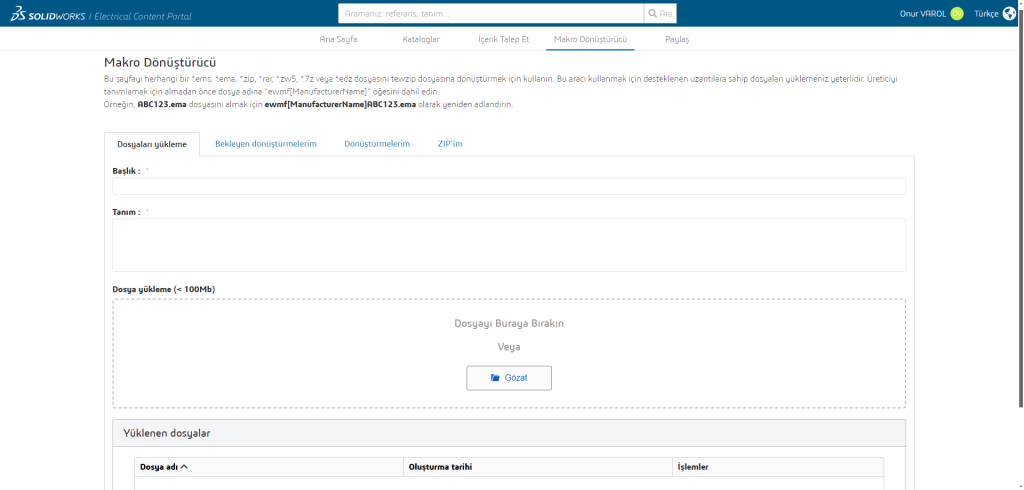1024x490 pixels.
Task: Go to the Ana Sayfa page
Action: (337, 39)
